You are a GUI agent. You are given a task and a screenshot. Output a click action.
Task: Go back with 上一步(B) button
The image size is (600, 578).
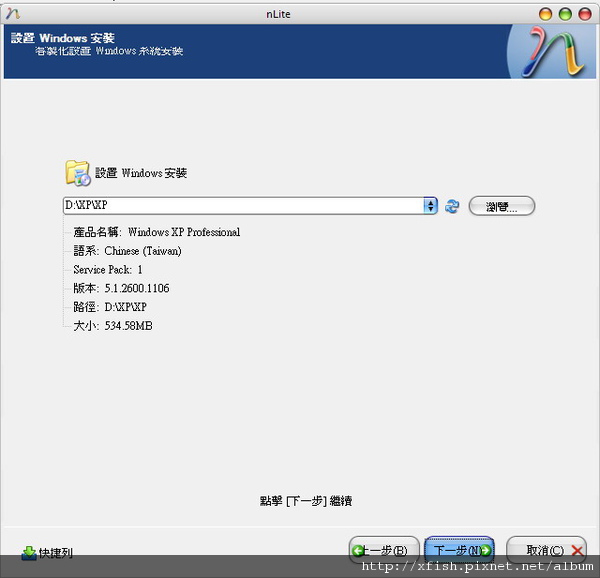383,550
